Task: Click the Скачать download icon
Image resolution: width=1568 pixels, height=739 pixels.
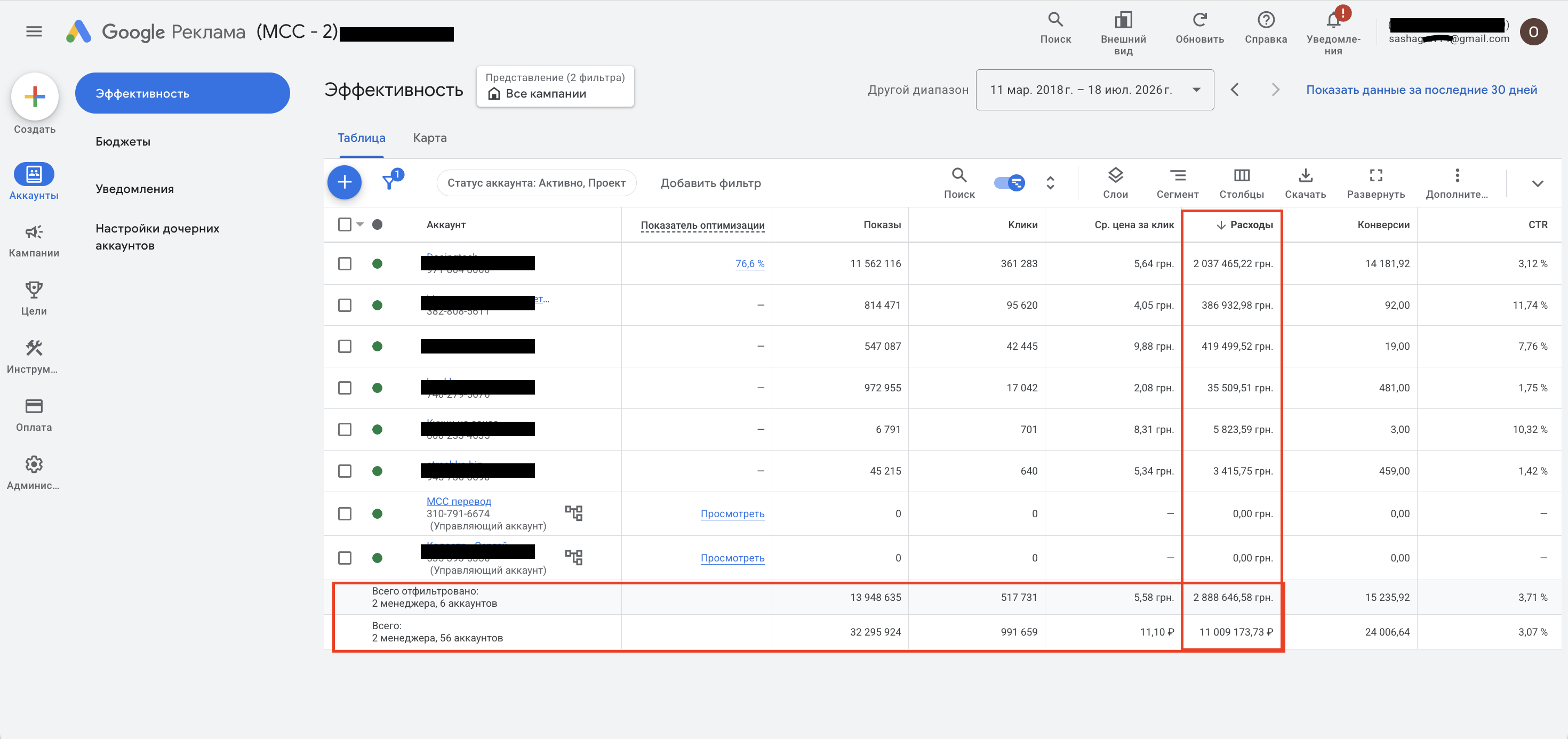Action: (x=1305, y=183)
